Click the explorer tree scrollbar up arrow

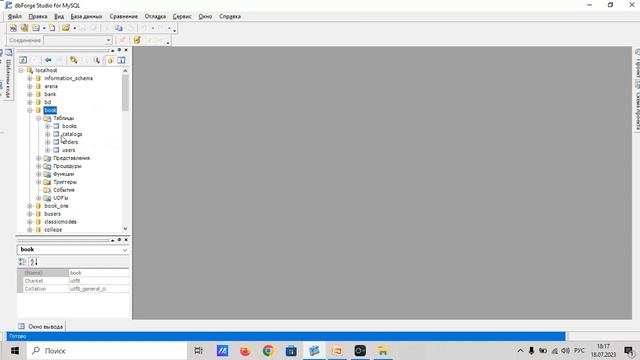tap(125, 71)
